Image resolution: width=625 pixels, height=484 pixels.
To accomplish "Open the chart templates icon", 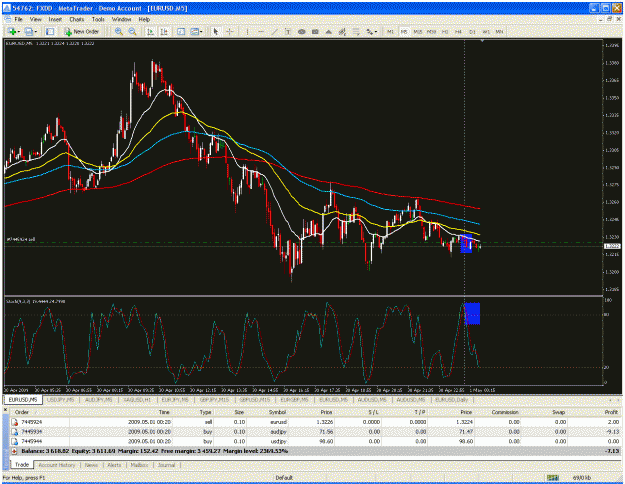I will (x=195, y=31).
